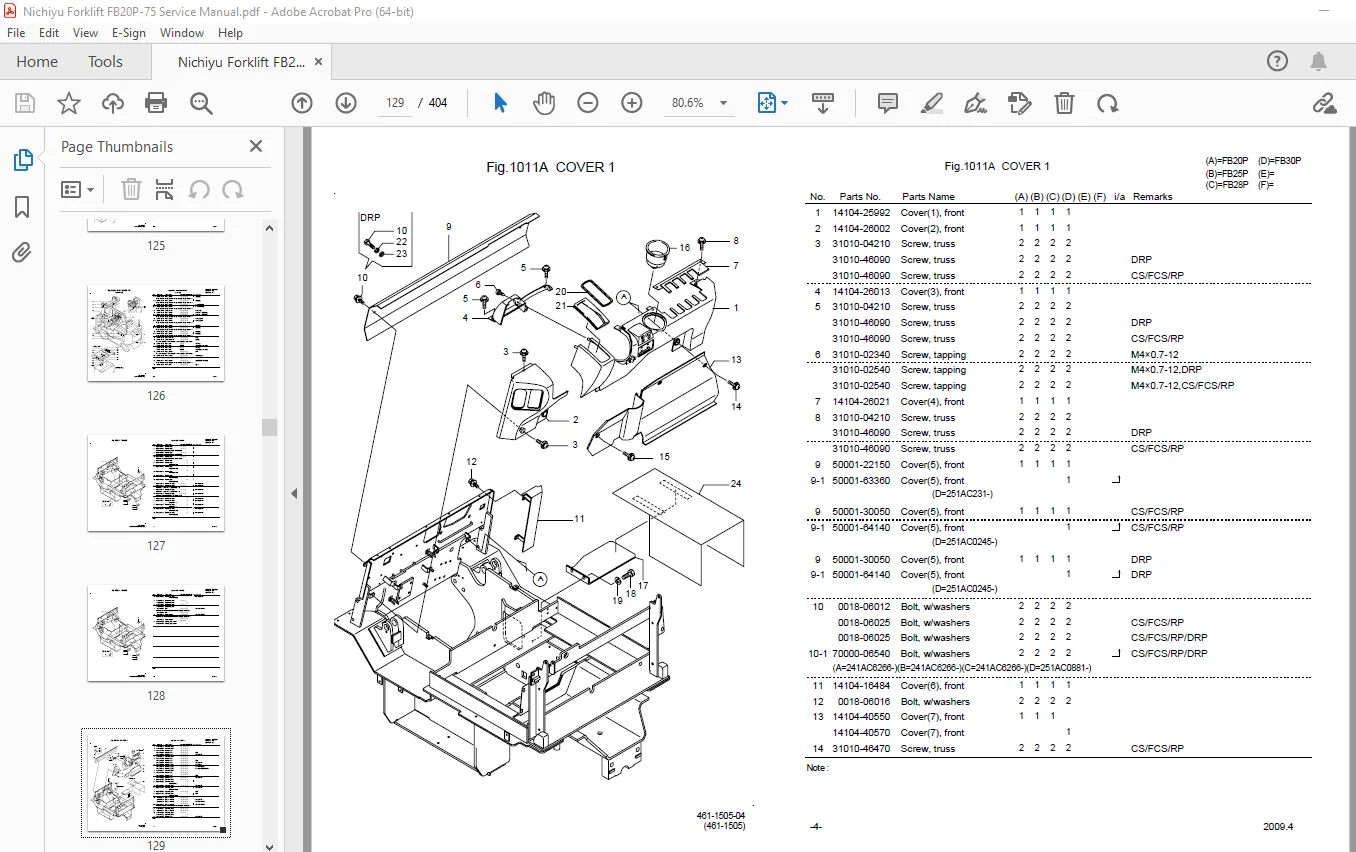Save the file with the floppy disk icon
Viewport: 1356px width, 852px height.
click(x=25, y=103)
